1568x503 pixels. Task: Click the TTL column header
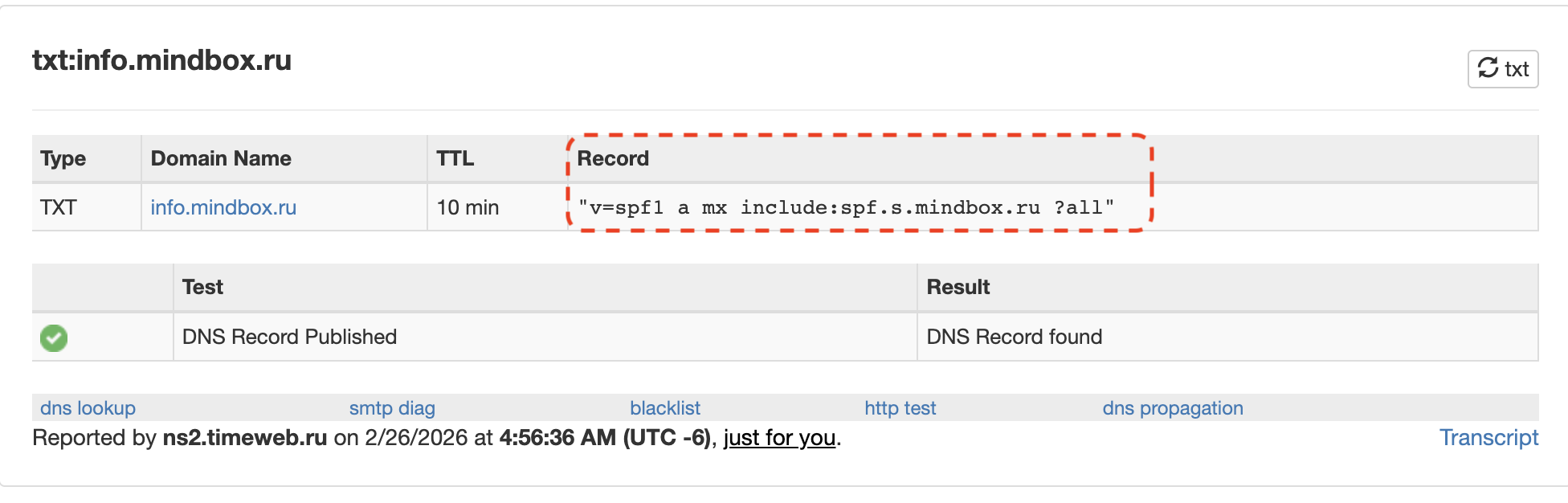455,158
